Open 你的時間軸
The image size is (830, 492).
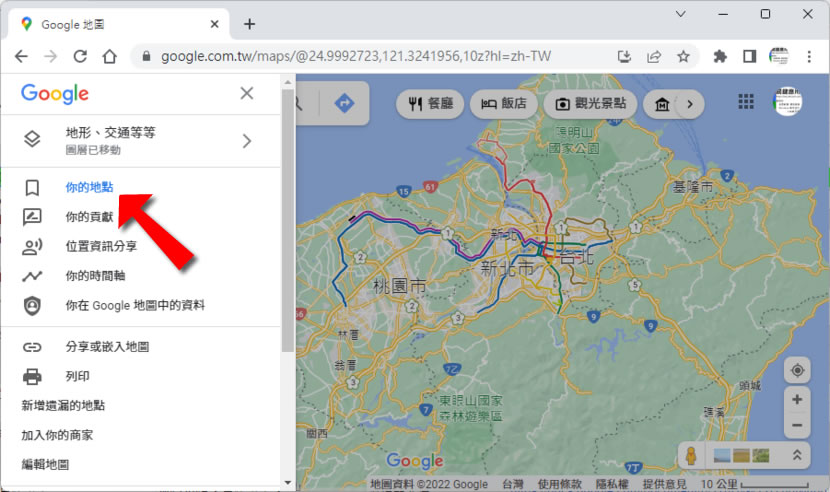point(95,276)
